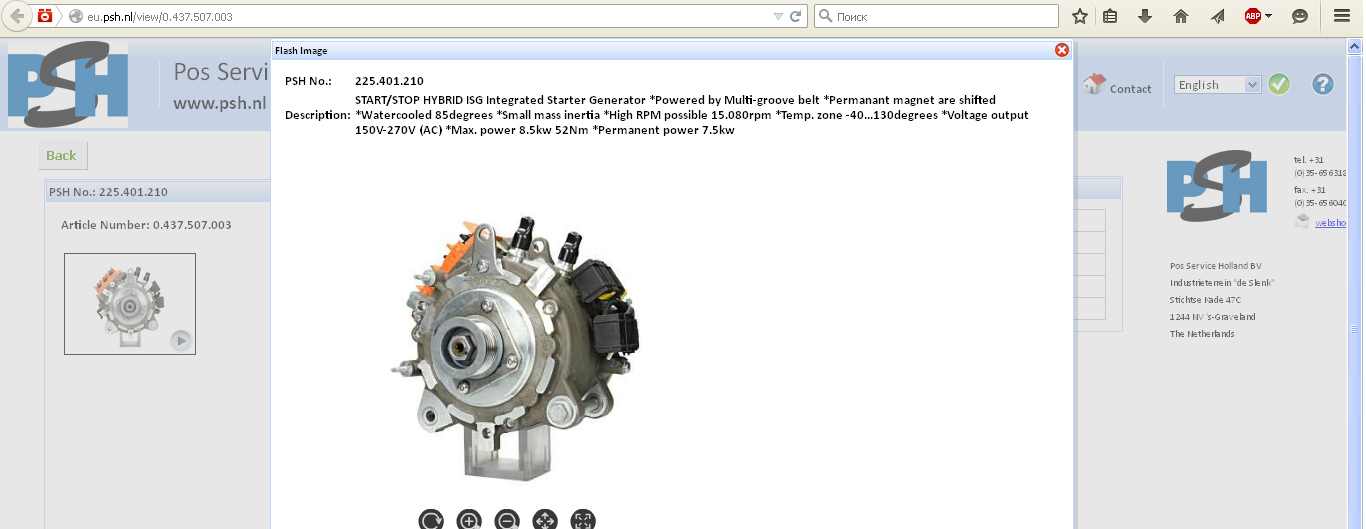The width and height of the screenshot is (1366, 529).
Task: Click the rotate image icon in viewer
Action: (x=431, y=520)
